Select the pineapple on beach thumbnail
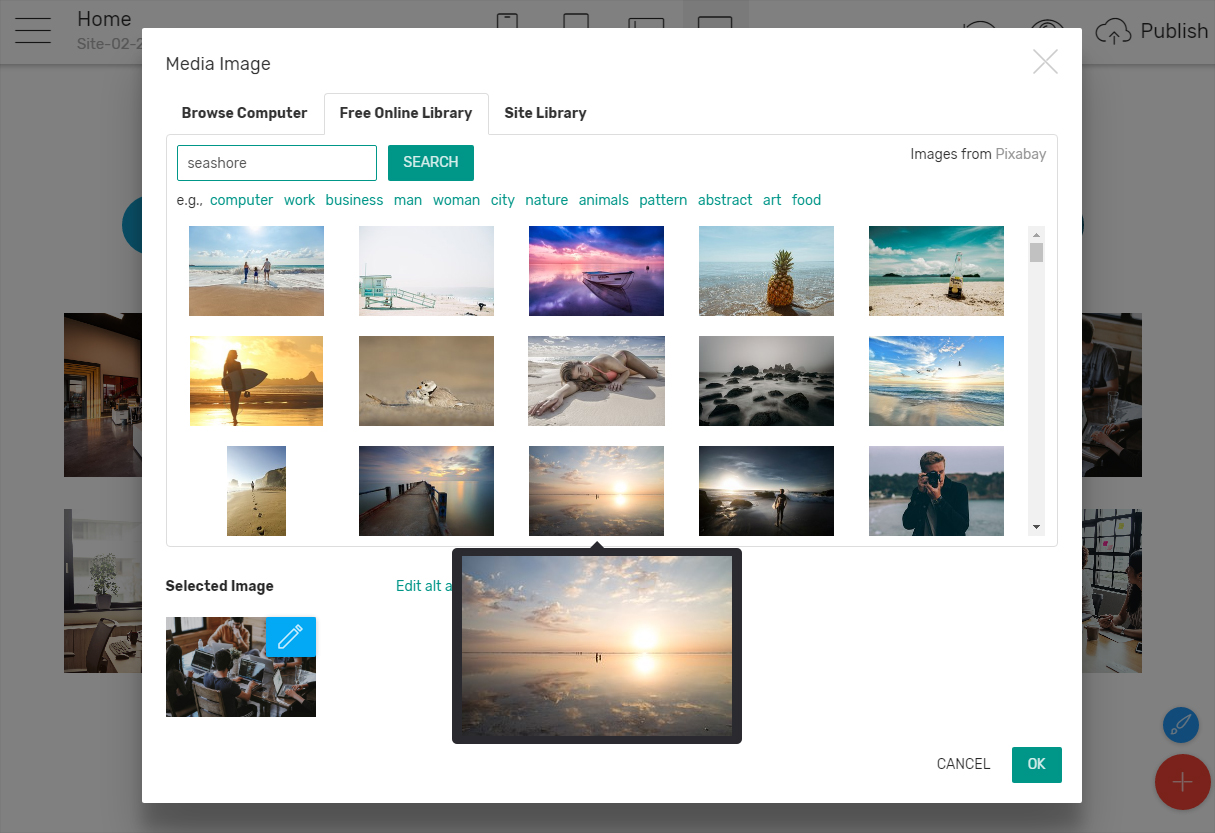 (x=766, y=271)
